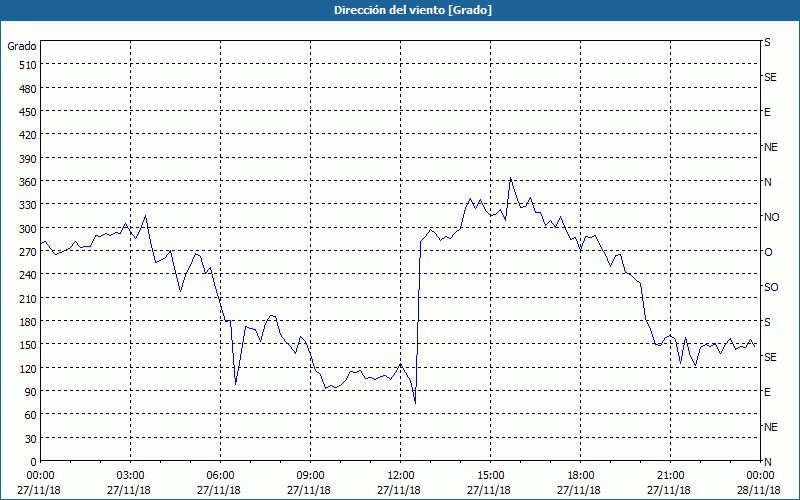Click the "NO" compass label on the right axis
Viewport: 800px width, 500px height.
coord(771,217)
